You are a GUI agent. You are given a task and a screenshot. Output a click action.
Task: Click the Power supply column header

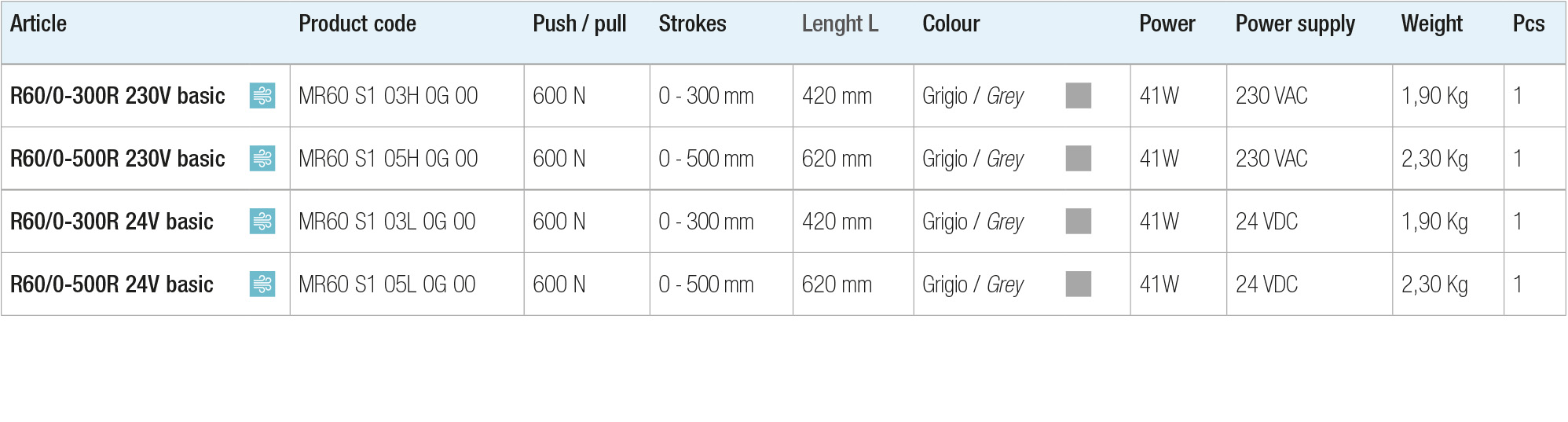coord(1295,24)
